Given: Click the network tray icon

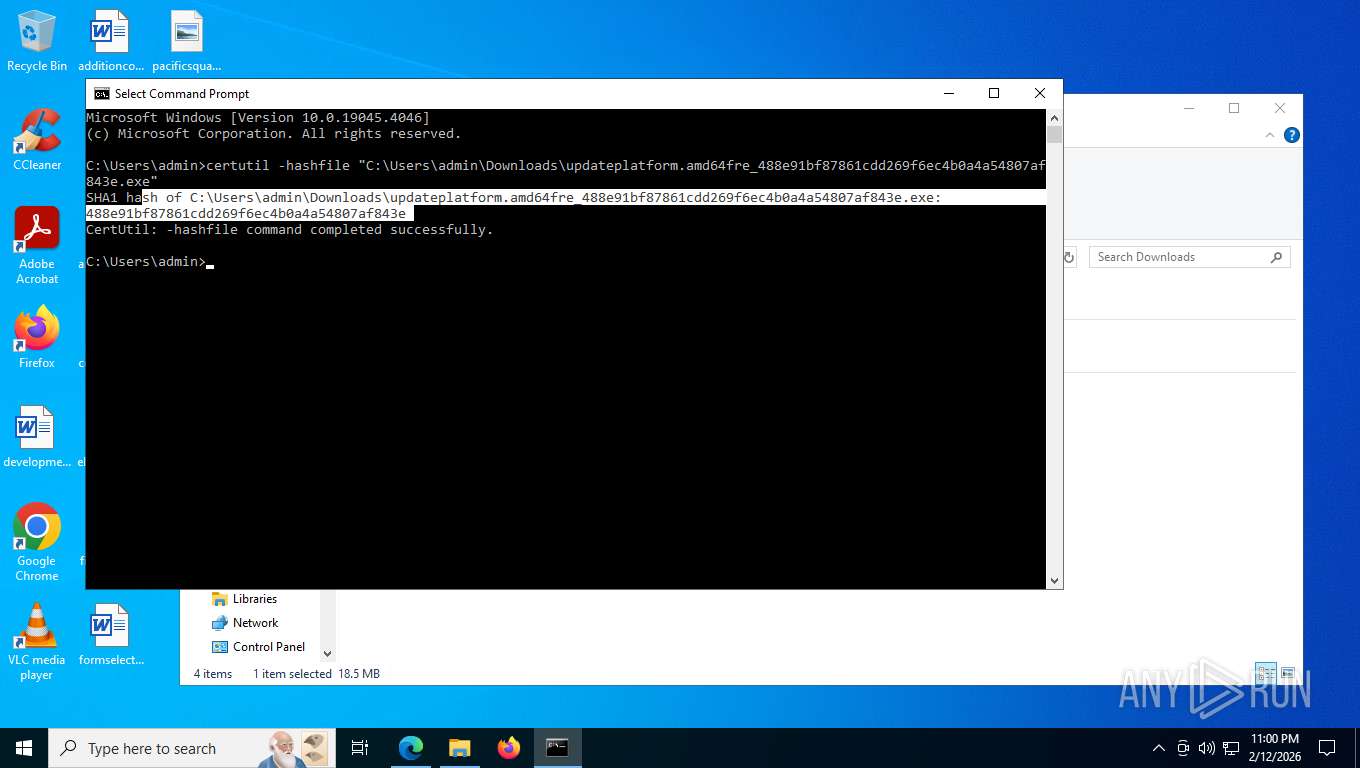Looking at the screenshot, I should (1231, 748).
